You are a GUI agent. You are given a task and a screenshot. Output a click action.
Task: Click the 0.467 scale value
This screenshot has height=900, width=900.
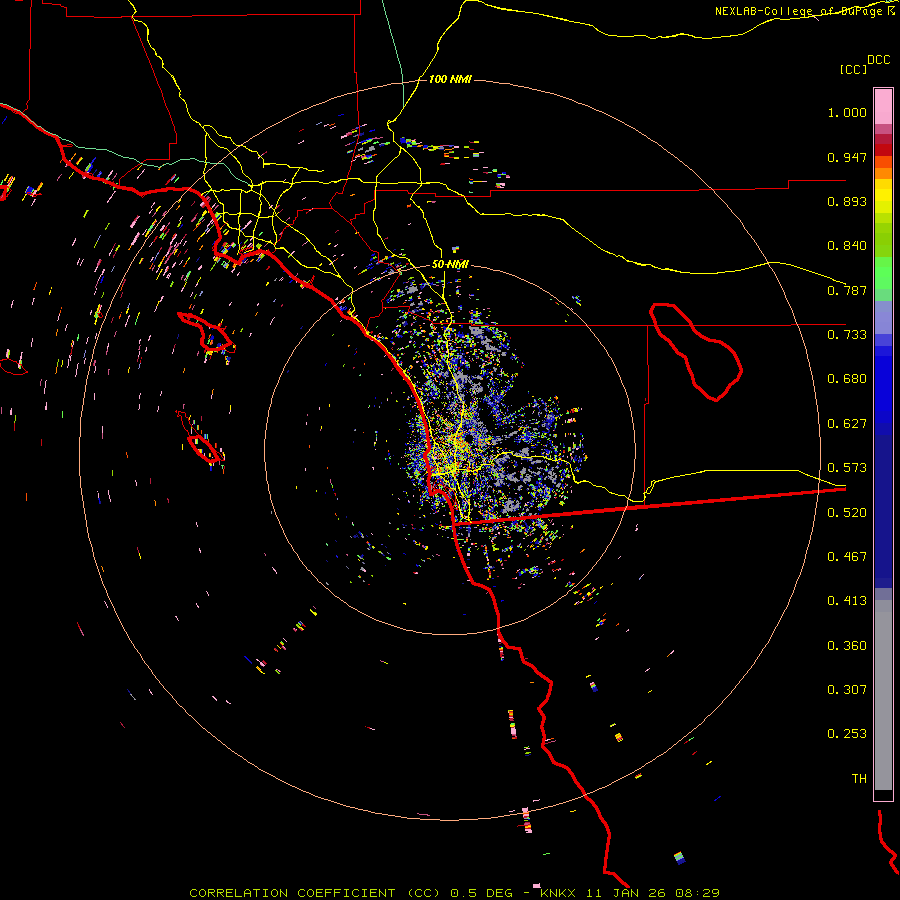tap(847, 557)
